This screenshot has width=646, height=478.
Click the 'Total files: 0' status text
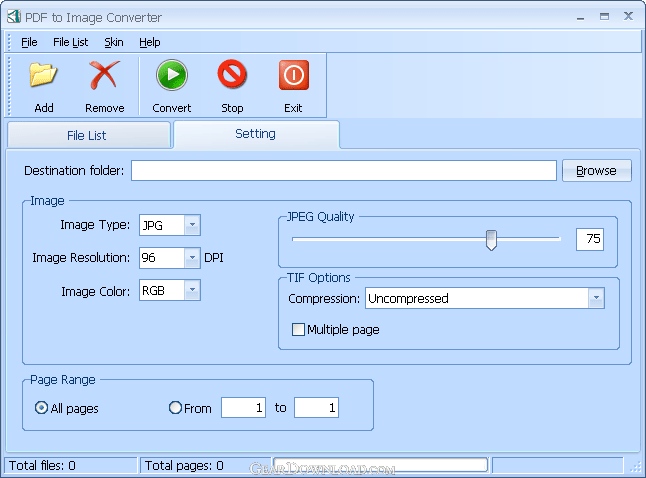tap(42, 466)
